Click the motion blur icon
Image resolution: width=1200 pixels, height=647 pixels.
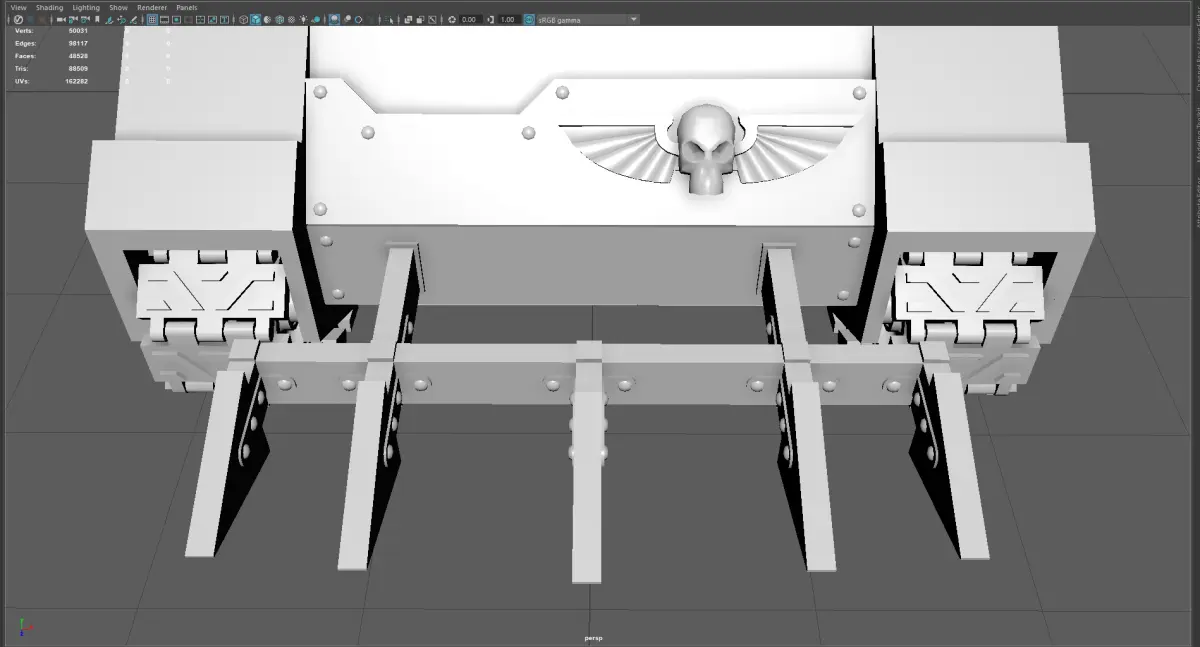pyautogui.click(x=347, y=19)
